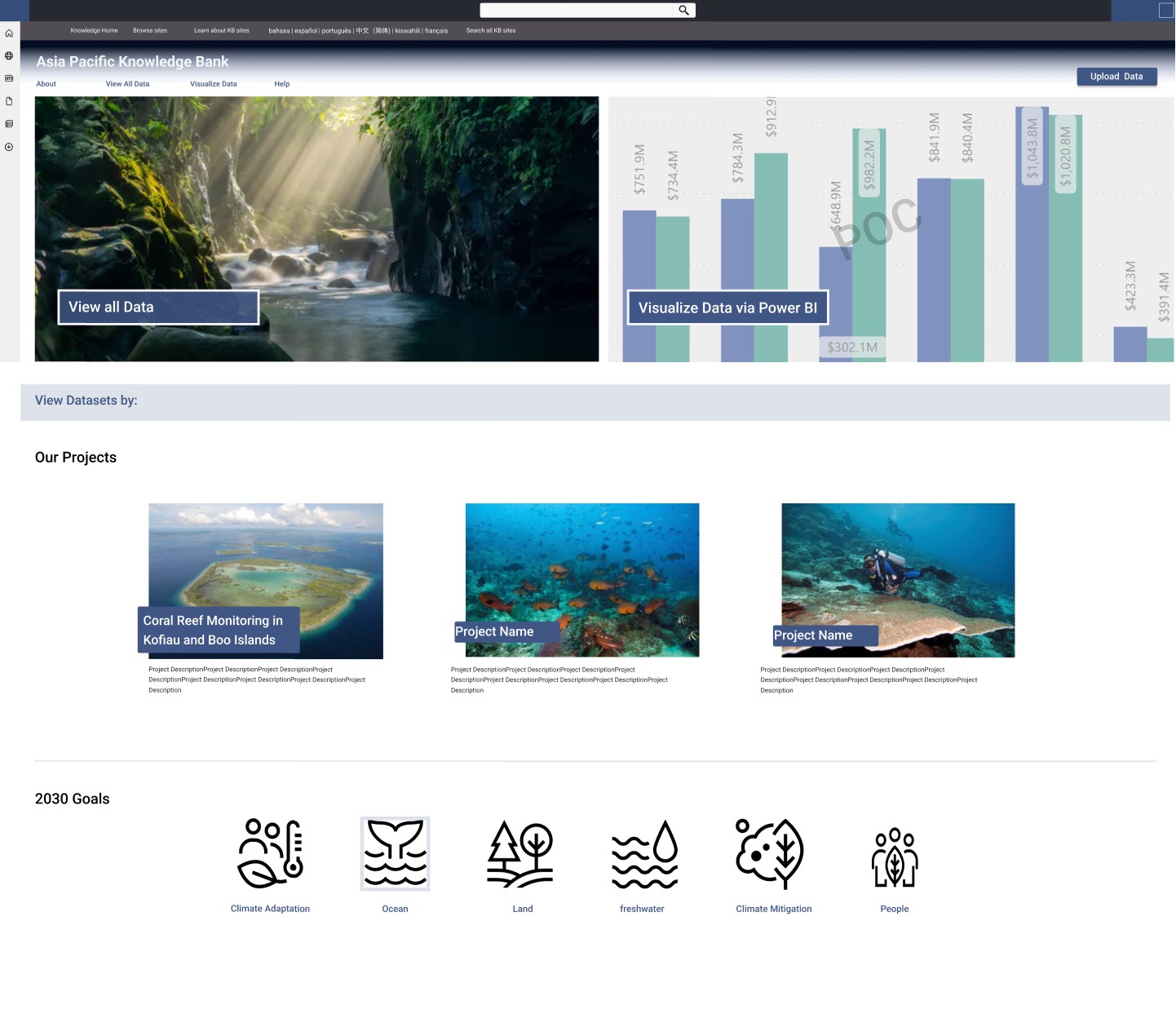This screenshot has height=1036, width=1176.
Task: Select the Home icon in the sidebar
Action: [x=8, y=33]
